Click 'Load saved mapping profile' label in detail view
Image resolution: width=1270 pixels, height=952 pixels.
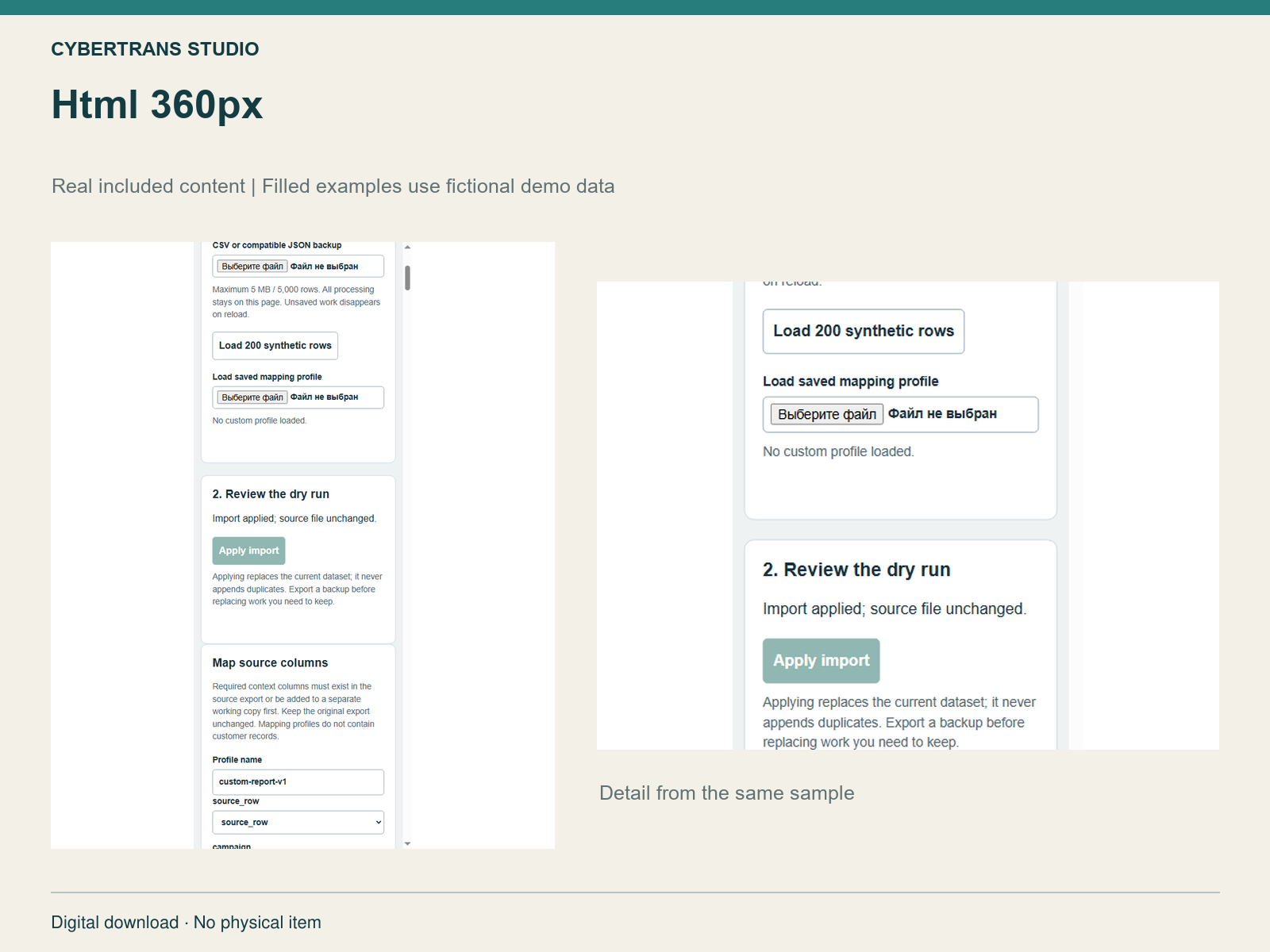click(850, 382)
